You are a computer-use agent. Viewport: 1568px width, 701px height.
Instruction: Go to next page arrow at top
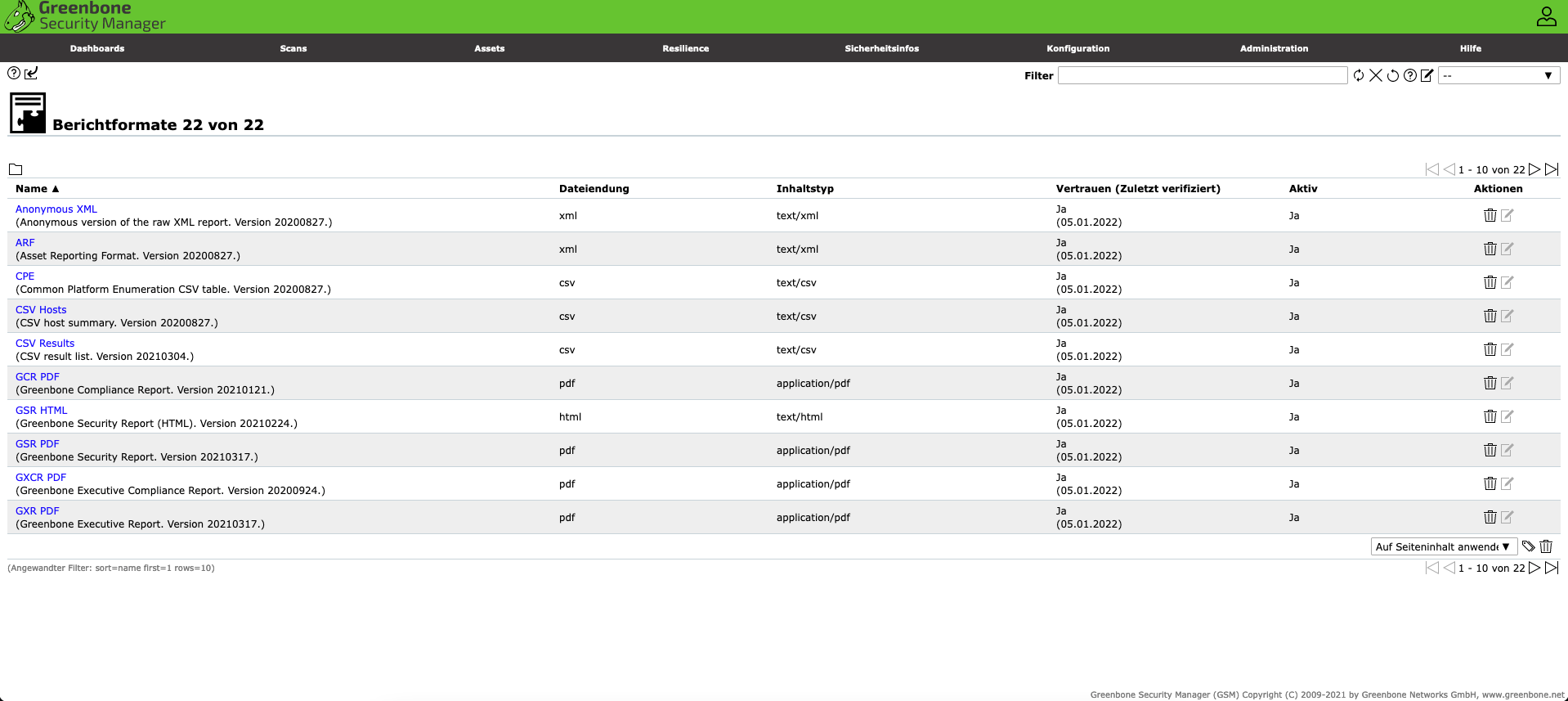(x=1534, y=169)
